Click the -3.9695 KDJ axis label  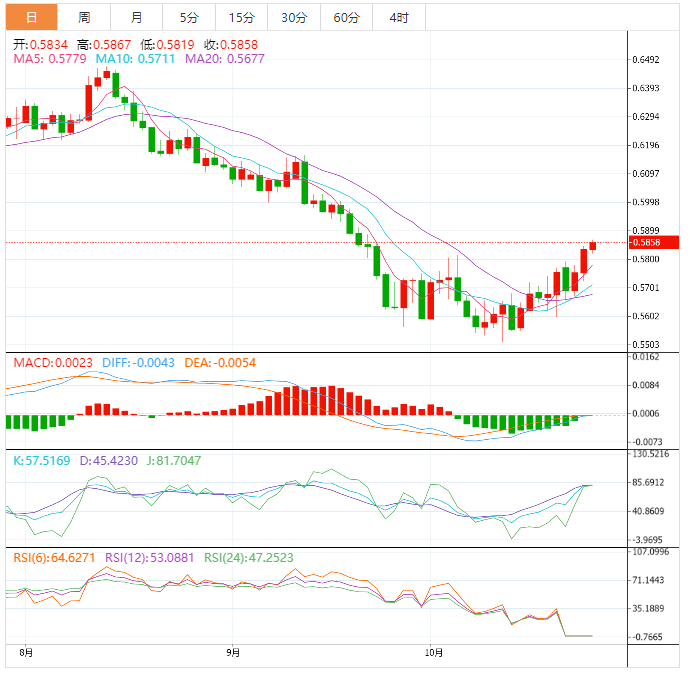click(x=646, y=540)
